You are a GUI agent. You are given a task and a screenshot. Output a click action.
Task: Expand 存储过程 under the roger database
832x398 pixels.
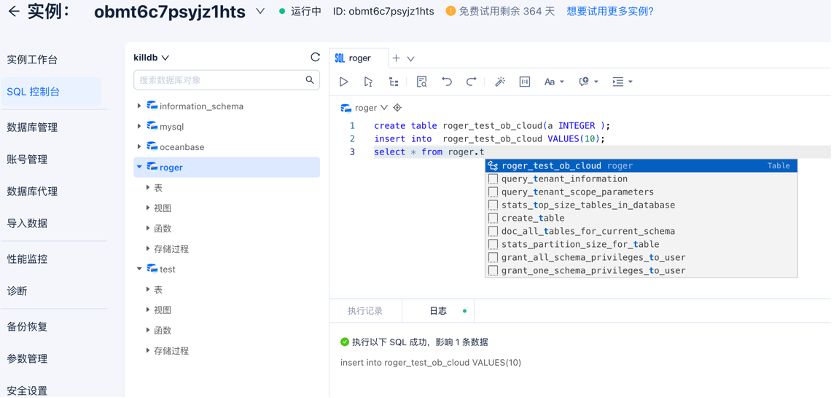pyautogui.click(x=148, y=248)
